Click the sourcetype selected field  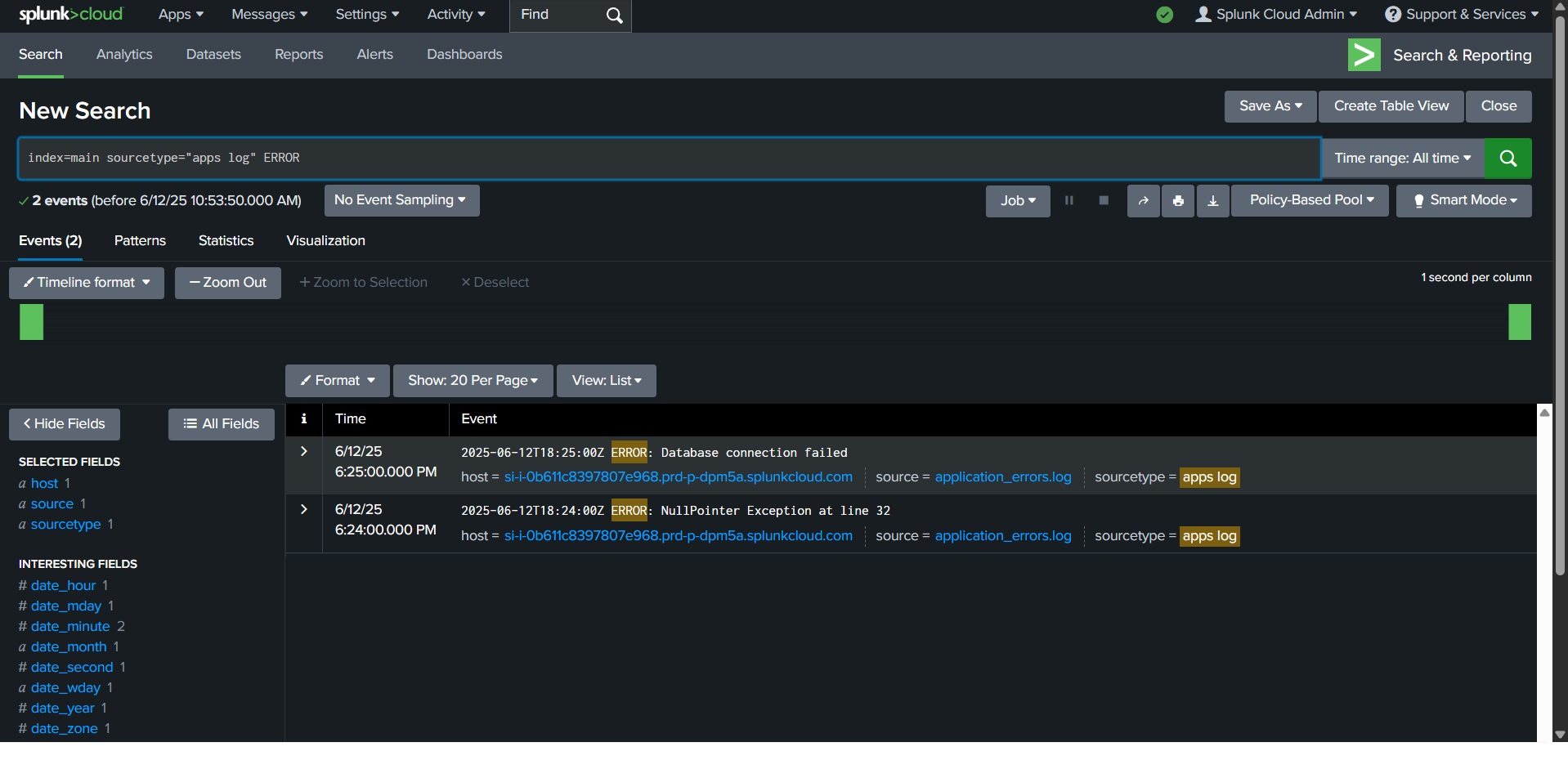66,525
